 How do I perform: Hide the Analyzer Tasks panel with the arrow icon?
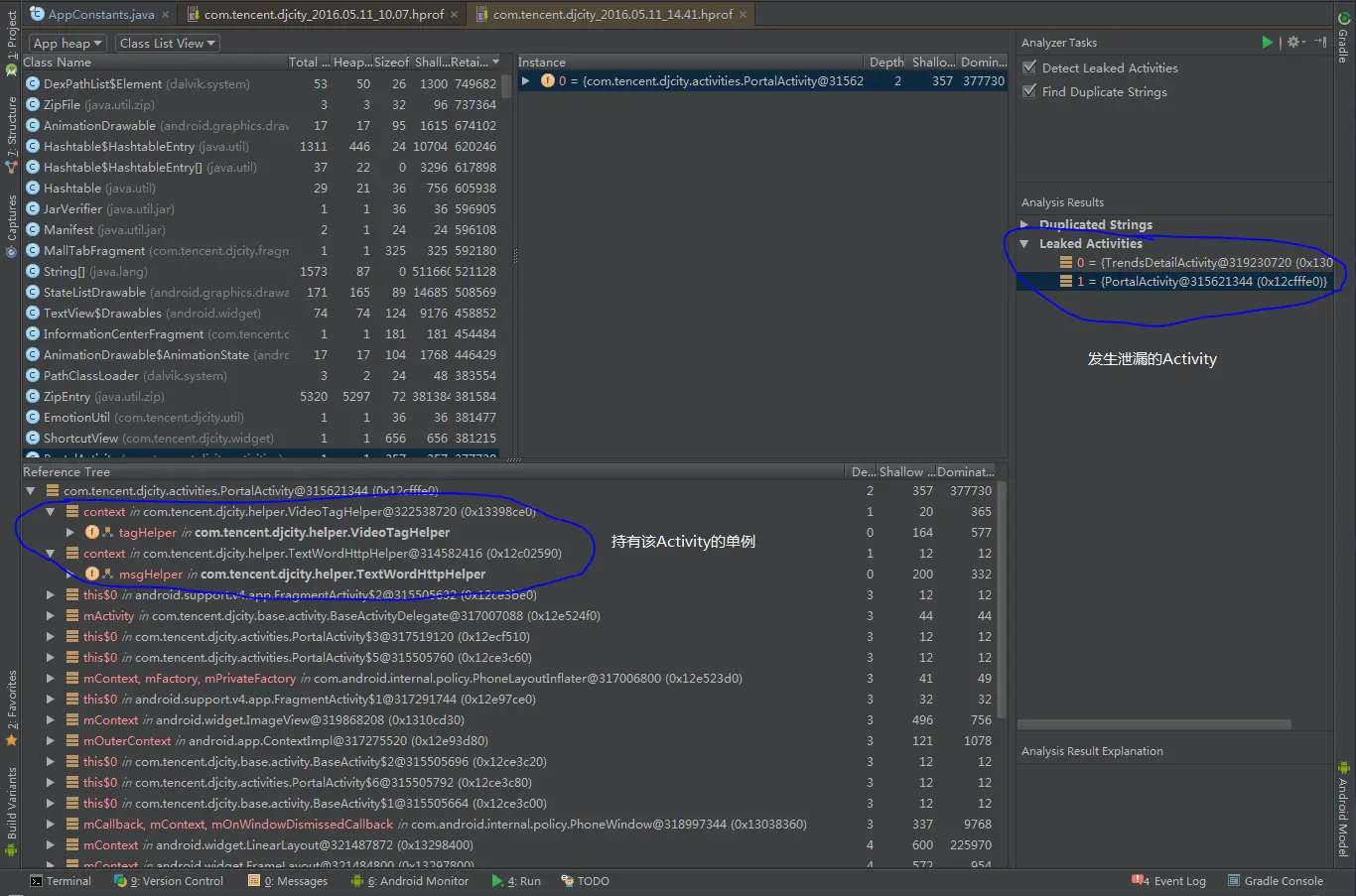click(1320, 43)
